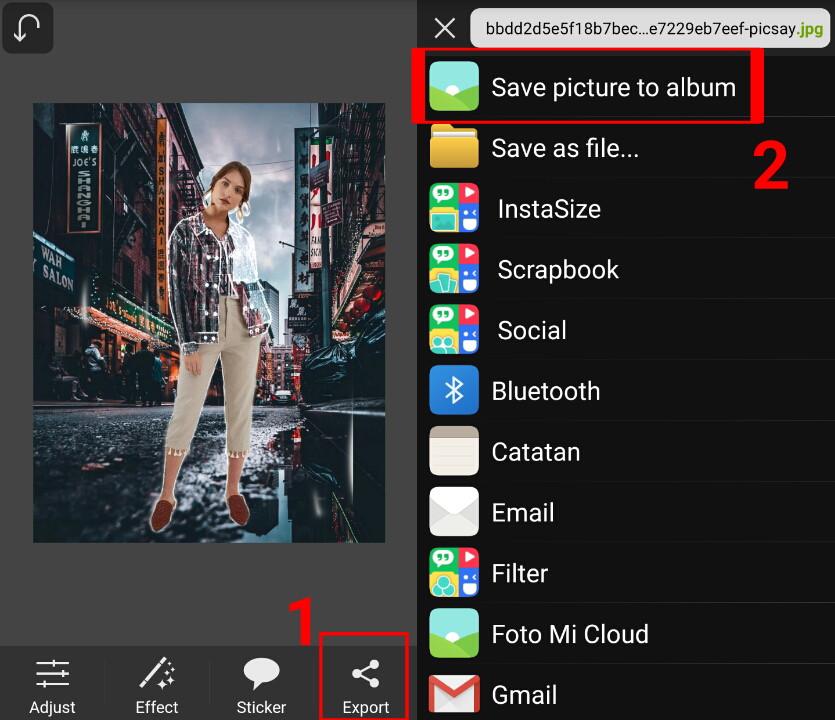Image resolution: width=835 pixels, height=720 pixels.
Task: Tap the Adjust label
Action: (x=52, y=707)
